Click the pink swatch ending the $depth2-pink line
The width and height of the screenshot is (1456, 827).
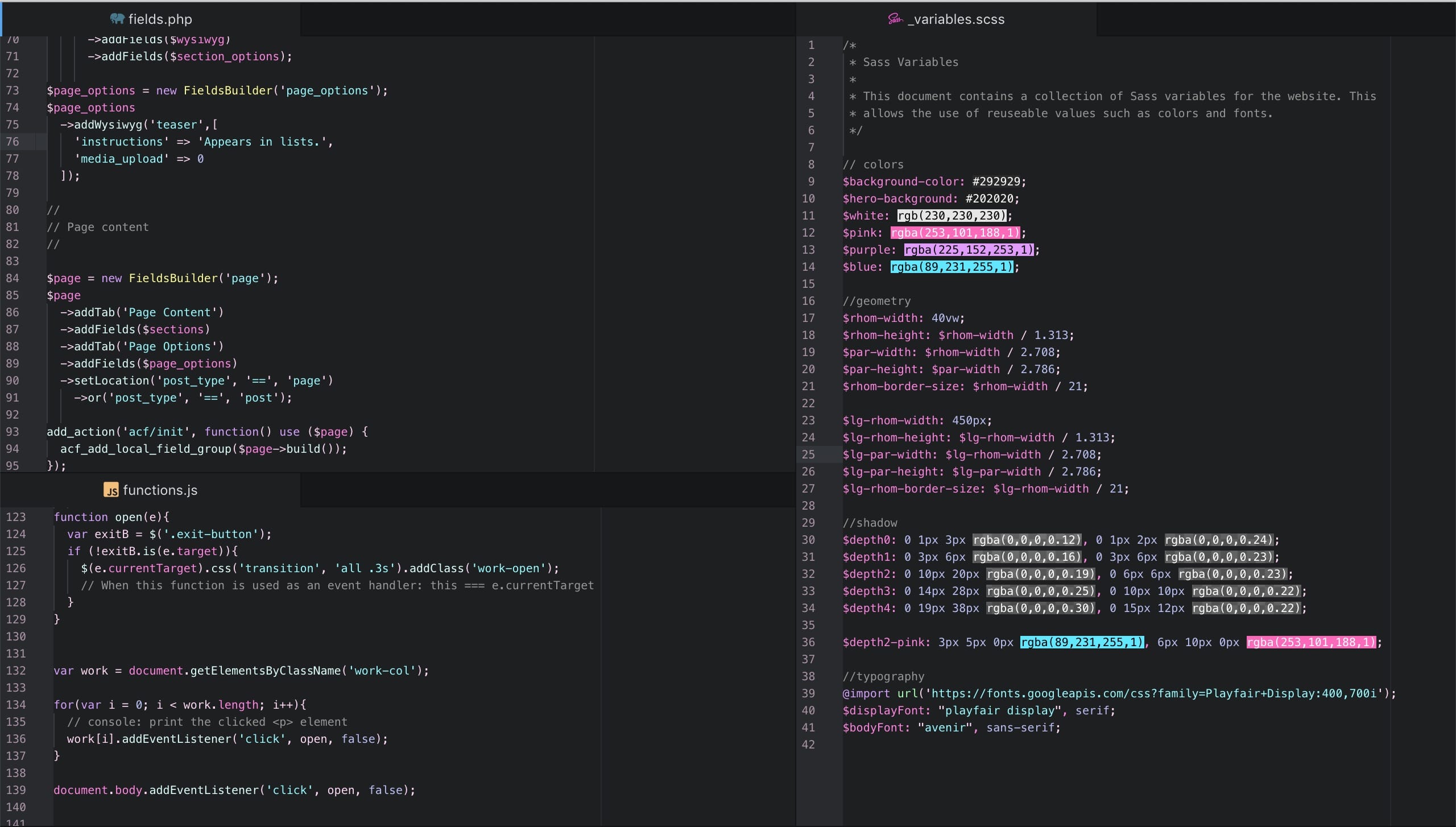(1311, 642)
